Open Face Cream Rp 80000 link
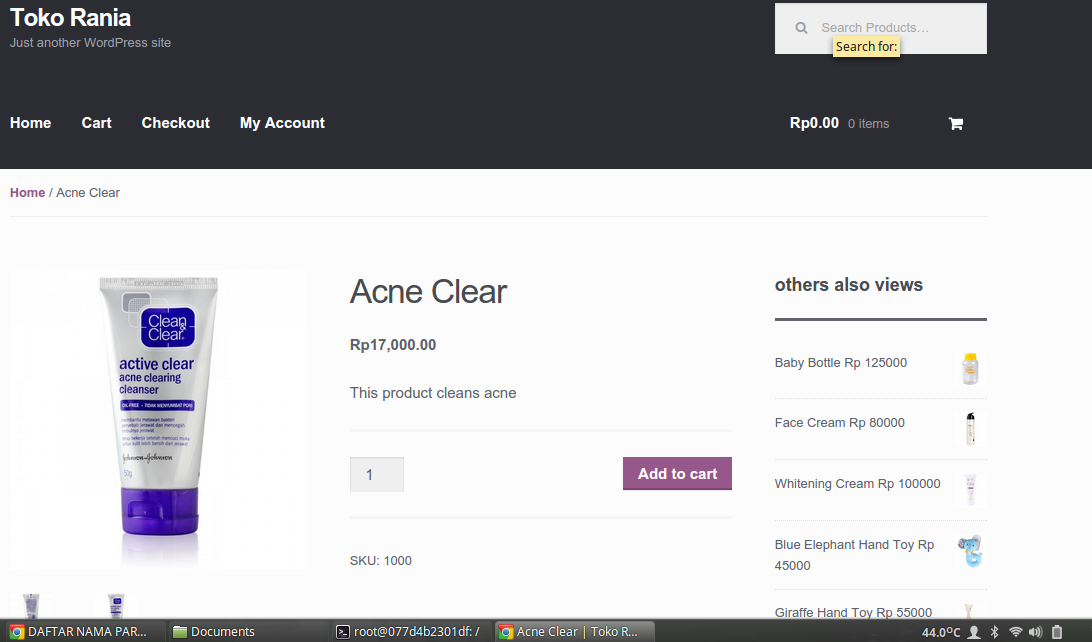1092x642 pixels. (839, 423)
